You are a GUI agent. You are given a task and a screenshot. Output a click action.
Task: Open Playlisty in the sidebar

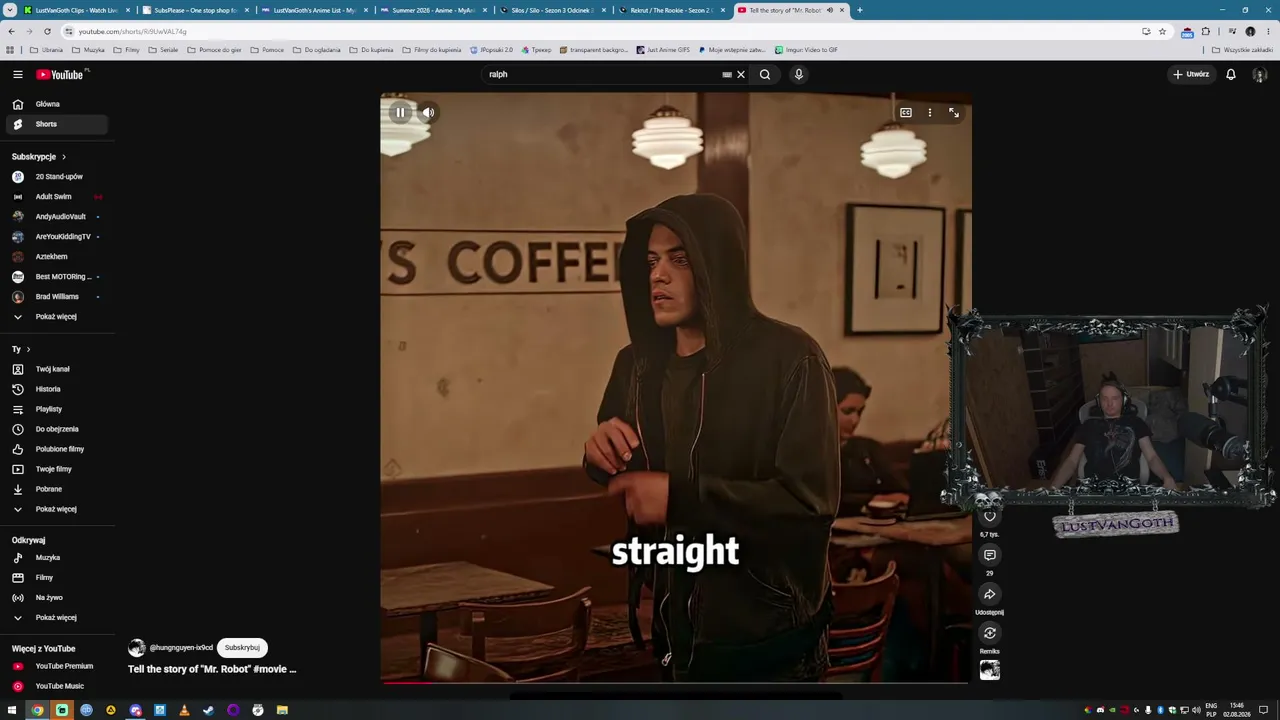(x=55, y=409)
